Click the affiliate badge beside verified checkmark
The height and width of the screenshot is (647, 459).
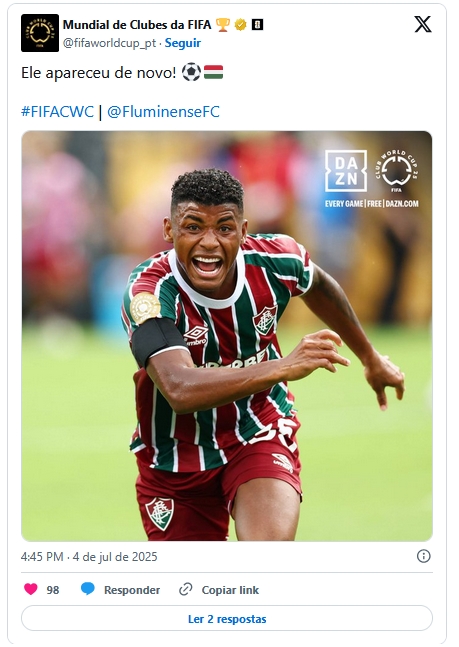258,25
